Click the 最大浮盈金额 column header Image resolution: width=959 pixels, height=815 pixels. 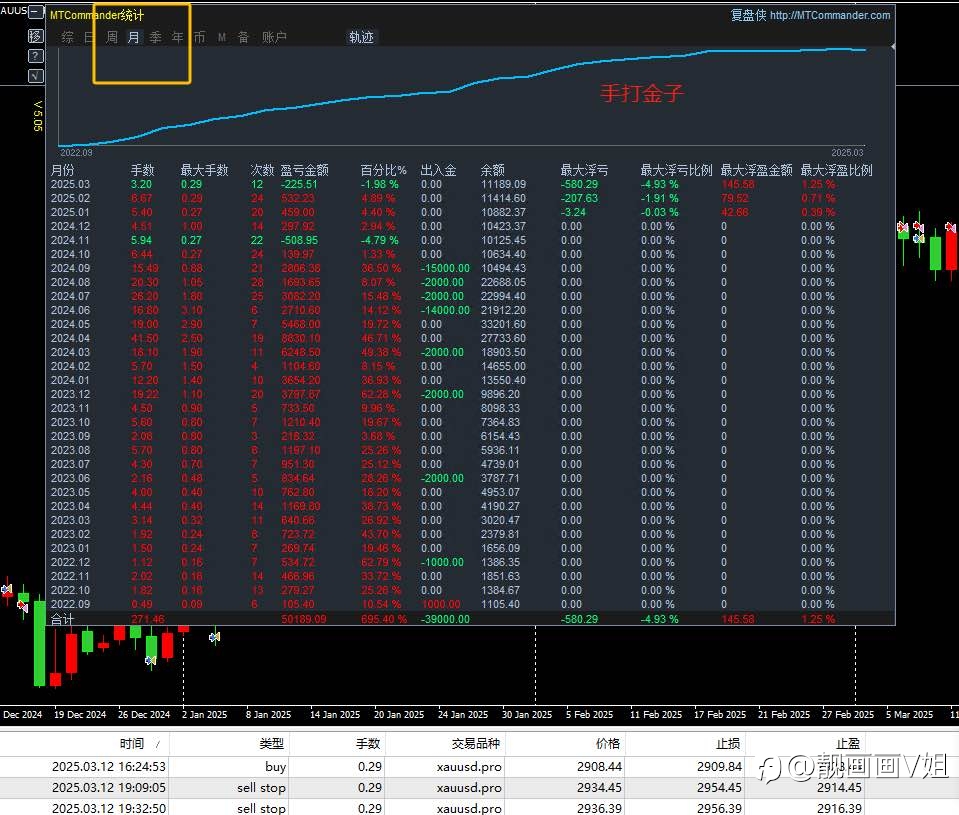coord(757,171)
